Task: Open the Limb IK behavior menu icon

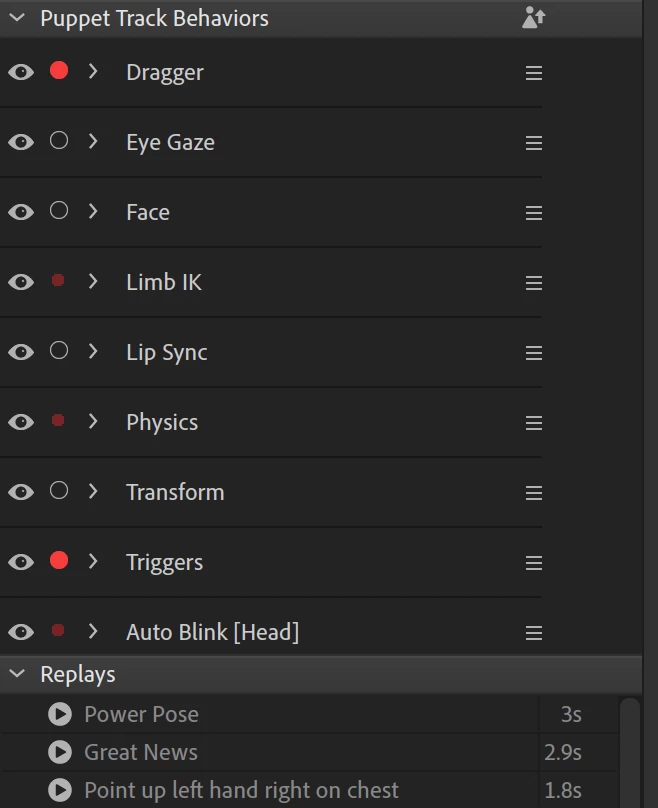Action: [x=534, y=283]
